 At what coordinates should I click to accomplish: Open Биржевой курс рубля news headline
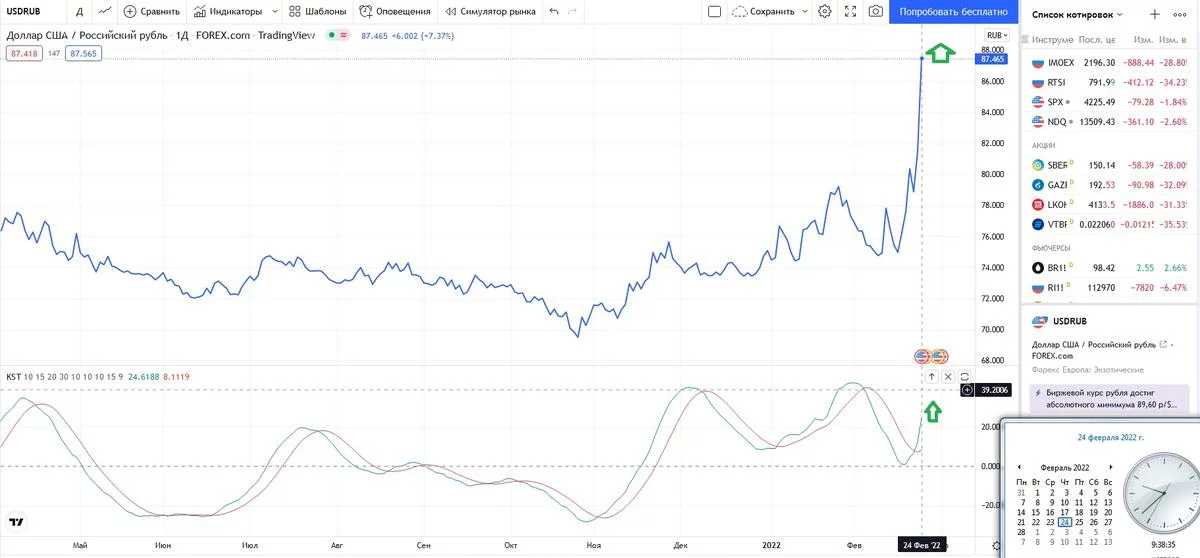(x=1109, y=398)
